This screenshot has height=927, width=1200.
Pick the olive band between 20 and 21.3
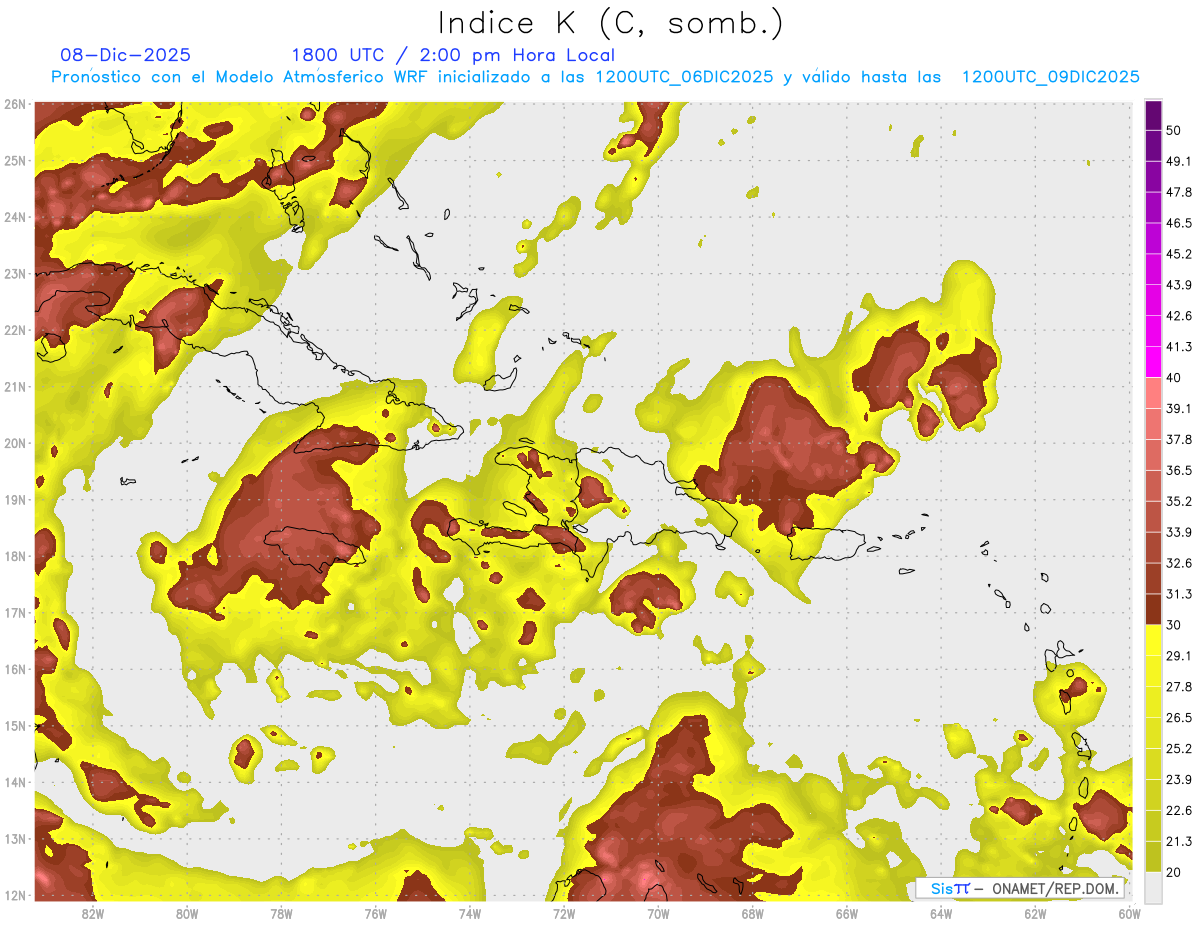point(1153,857)
